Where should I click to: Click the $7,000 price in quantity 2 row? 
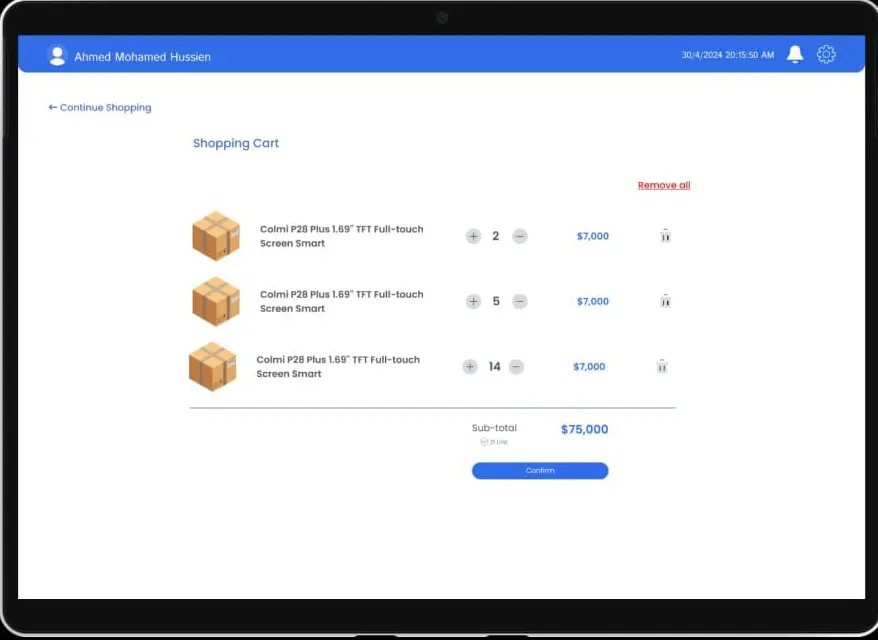[x=592, y=236]
